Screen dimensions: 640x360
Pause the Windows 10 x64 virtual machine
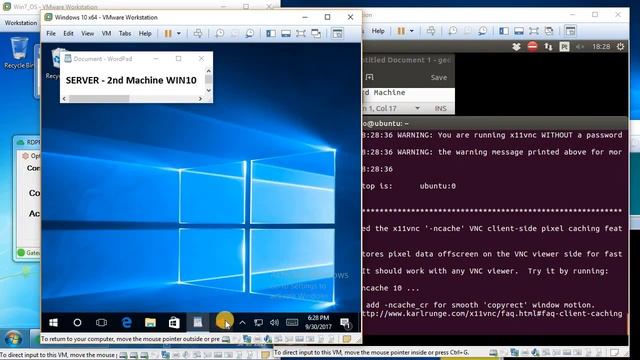pyautogui.click(x=168, y=33)
